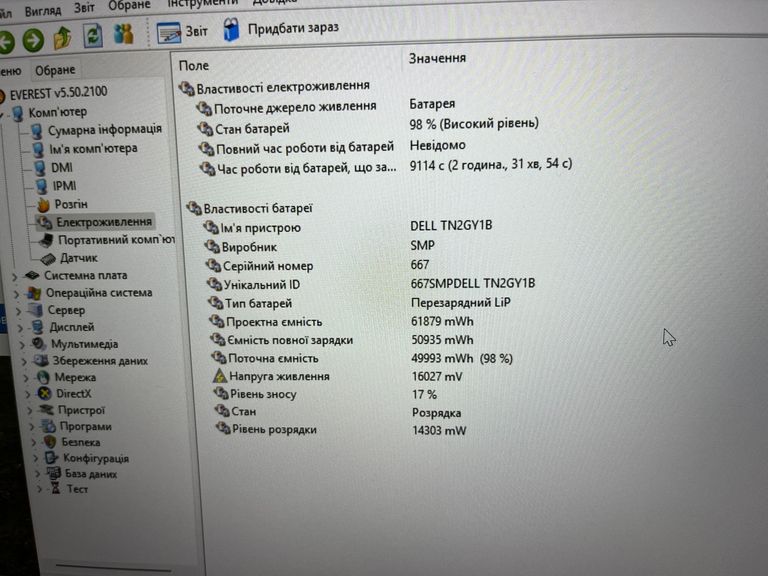Expand the DirectX node

point(28,394)
